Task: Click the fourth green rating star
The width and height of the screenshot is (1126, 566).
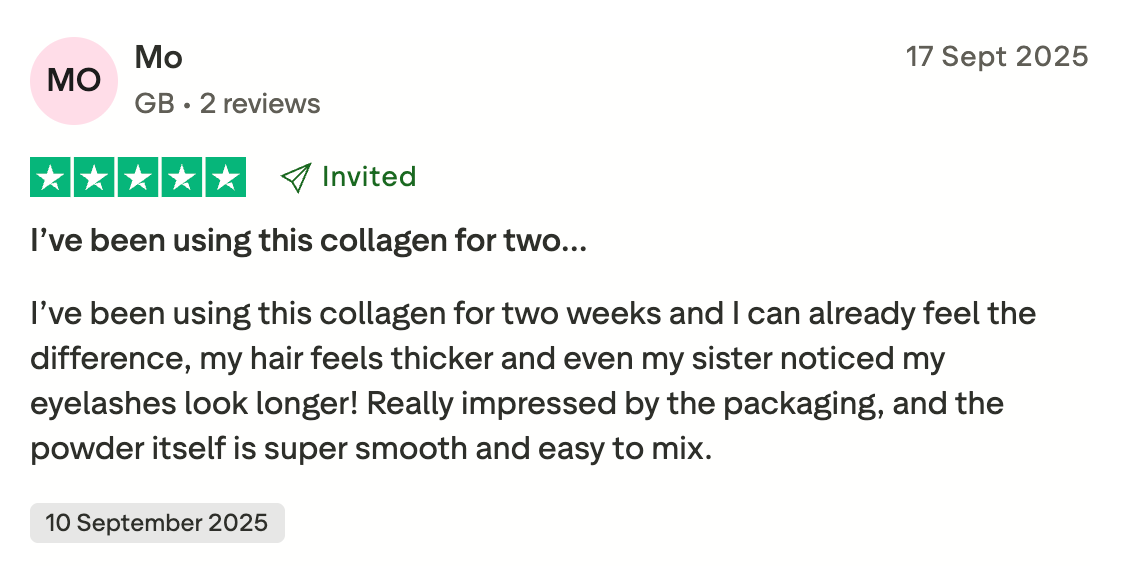Action: tap(181, 178)
